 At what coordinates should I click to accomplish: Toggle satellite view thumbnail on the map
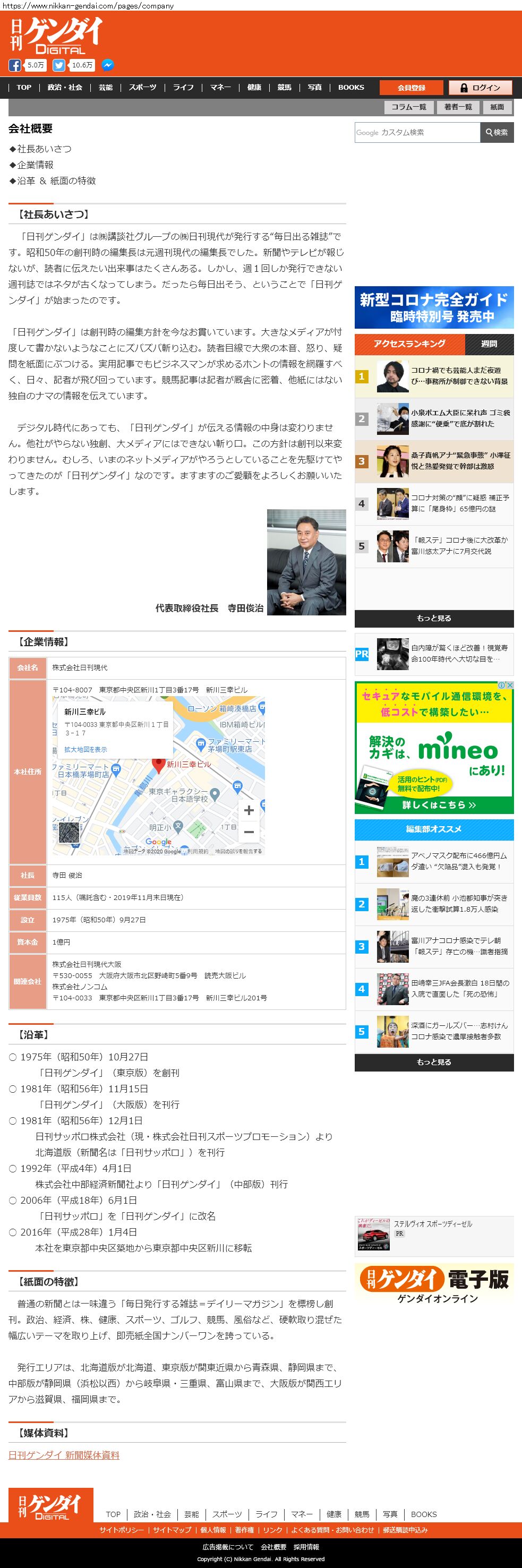coord(69,833)
